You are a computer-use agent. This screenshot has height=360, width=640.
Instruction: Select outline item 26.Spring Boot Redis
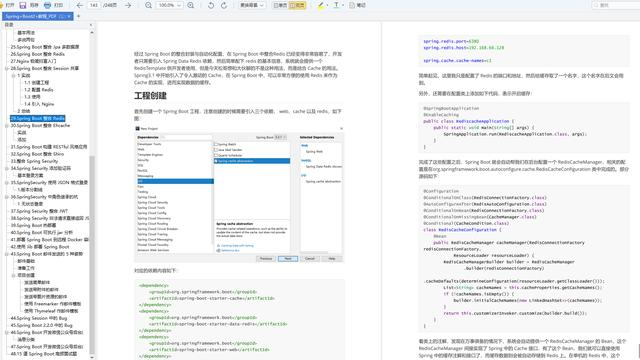click(38, 54)
